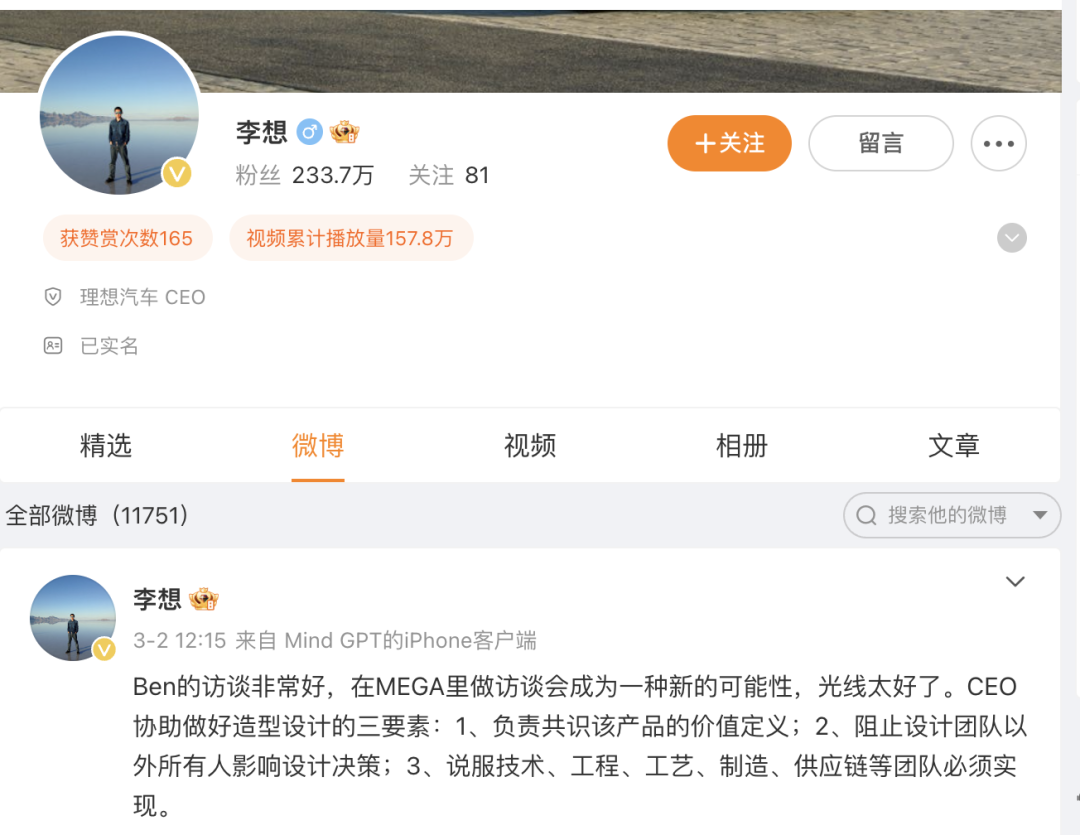Click the yellow V verification badge on large avatar
The height and width of the screenshot is (835, 1080).
177,173
